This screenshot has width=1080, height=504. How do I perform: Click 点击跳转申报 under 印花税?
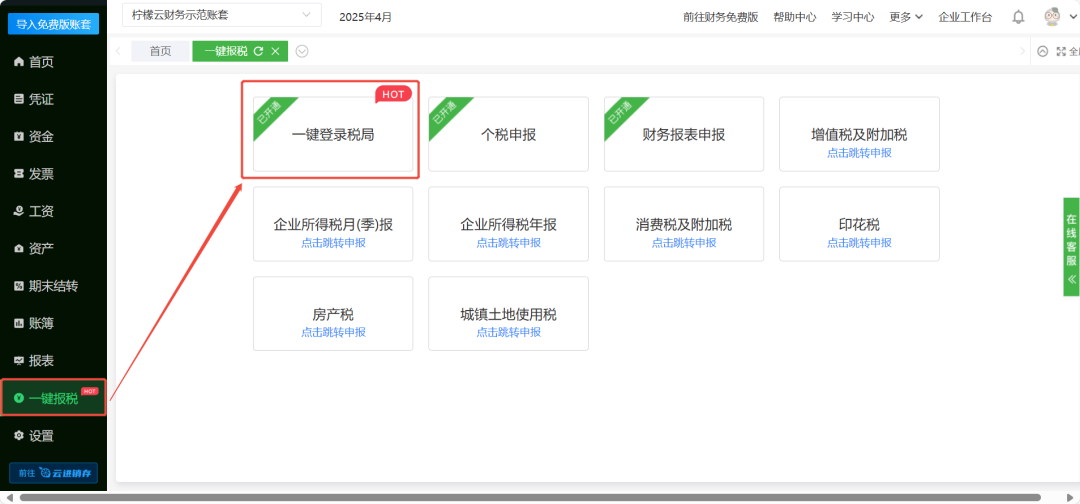(859, 242)
